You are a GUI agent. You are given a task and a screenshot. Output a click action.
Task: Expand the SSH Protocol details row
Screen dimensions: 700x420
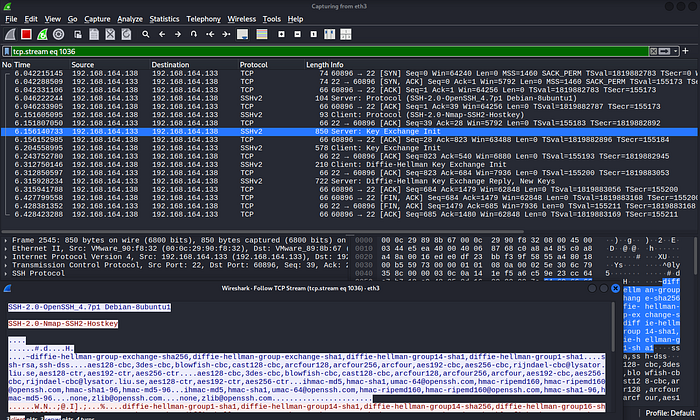click(6, 273)
